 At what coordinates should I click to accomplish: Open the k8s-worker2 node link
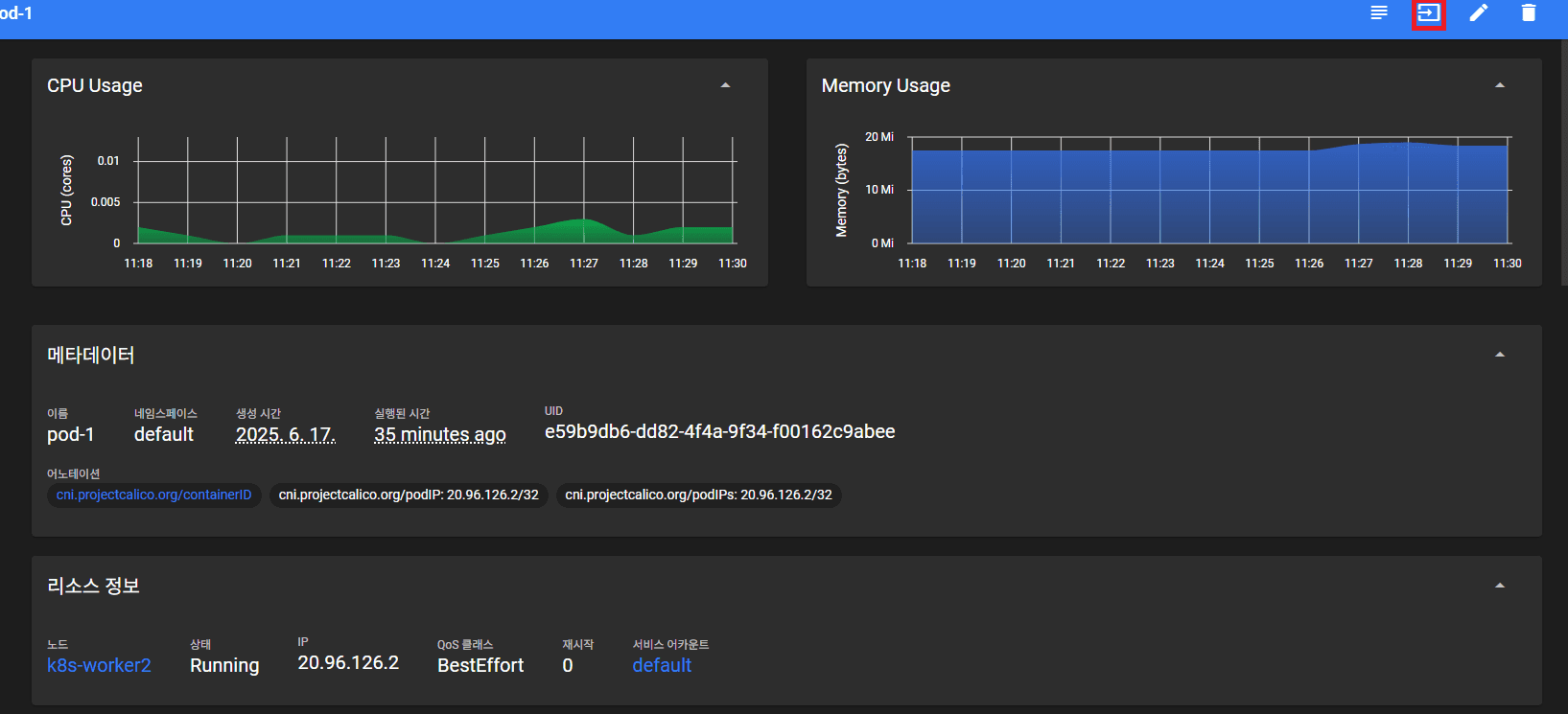click(99, 665)
